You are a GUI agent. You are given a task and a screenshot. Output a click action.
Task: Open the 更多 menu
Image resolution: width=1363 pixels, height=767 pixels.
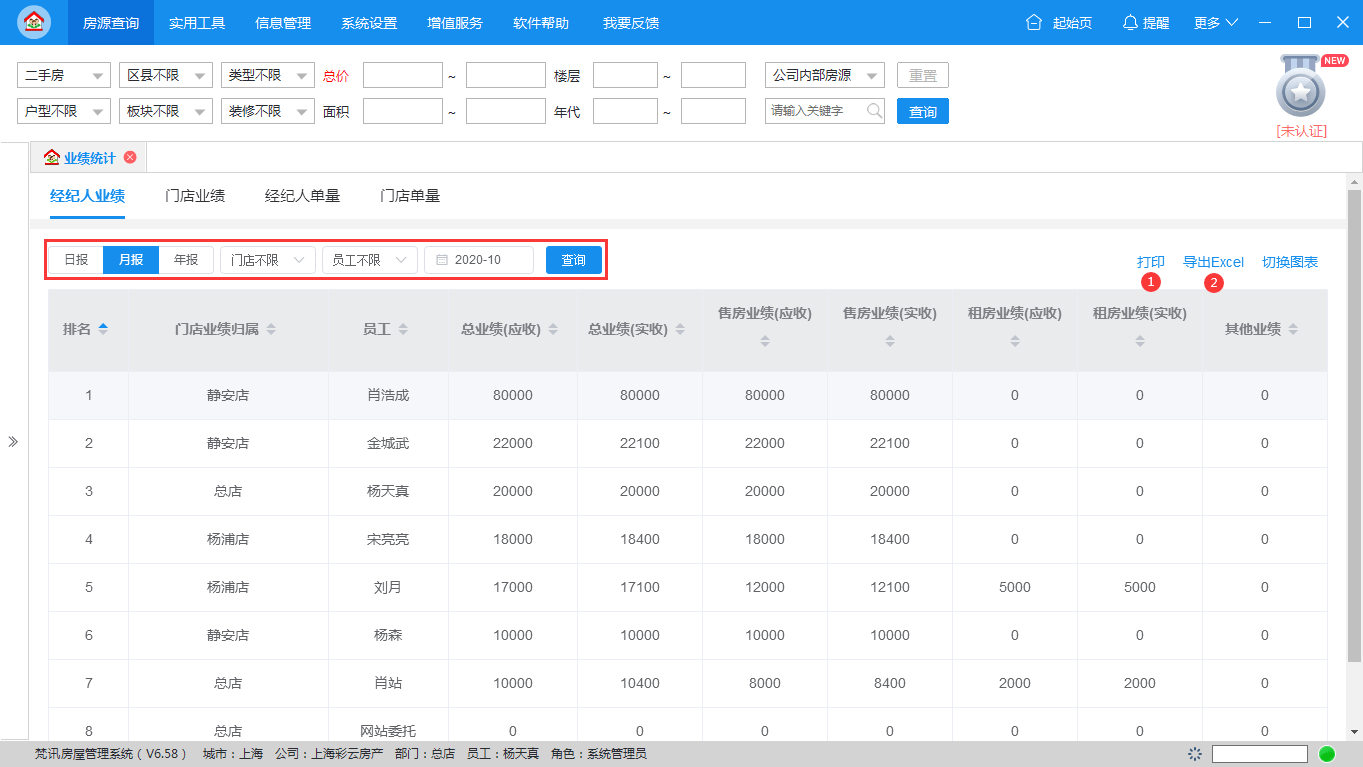(x=1216, y=22)
